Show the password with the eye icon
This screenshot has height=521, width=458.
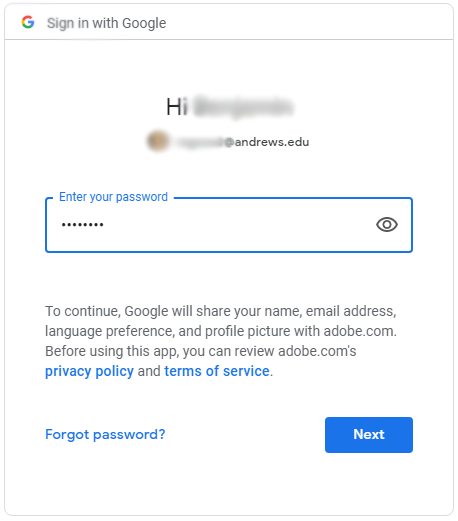pos(387,225)
